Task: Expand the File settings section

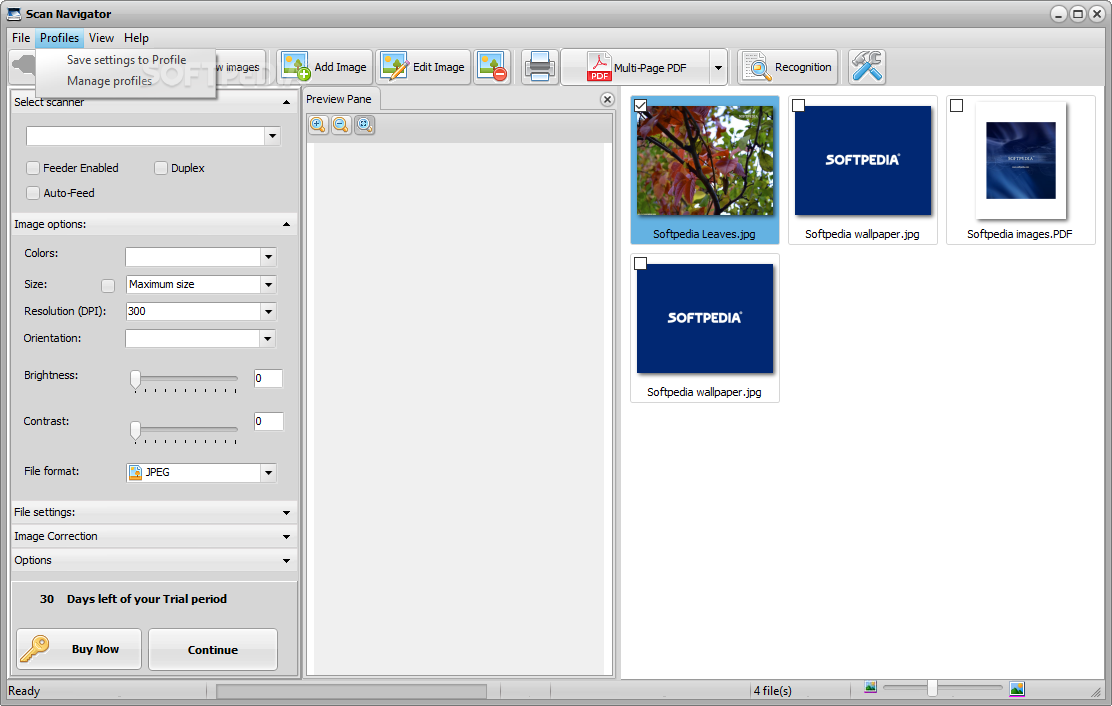Action: pyautogui.click(x=287, y=512)
